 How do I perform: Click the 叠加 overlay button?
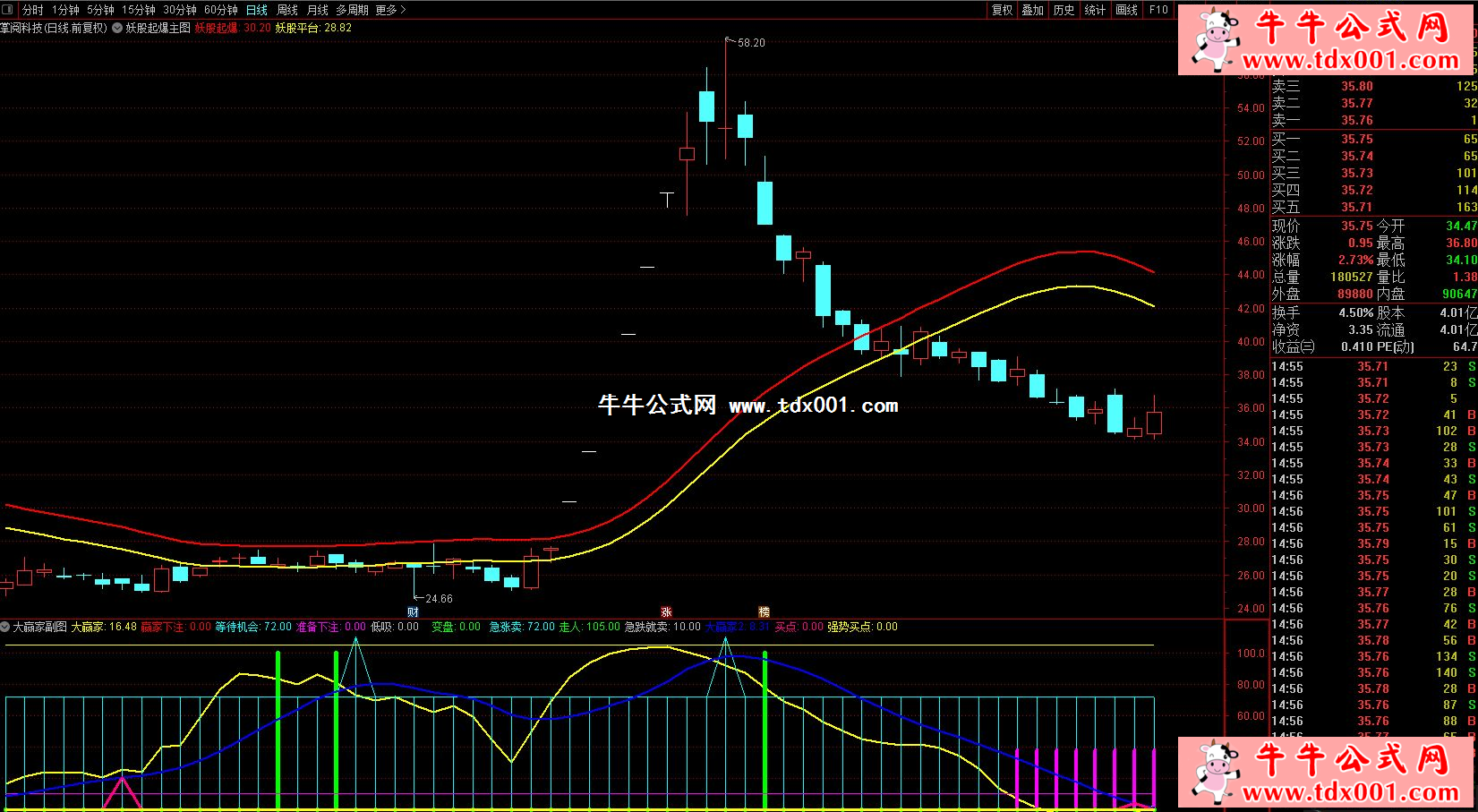pyautogui.click(x=1033, y=10)
